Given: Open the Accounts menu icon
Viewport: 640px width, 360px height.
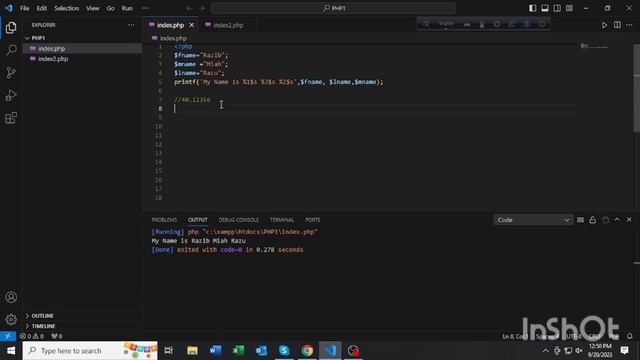Looking at the screenshot, I should pos(11,297).
